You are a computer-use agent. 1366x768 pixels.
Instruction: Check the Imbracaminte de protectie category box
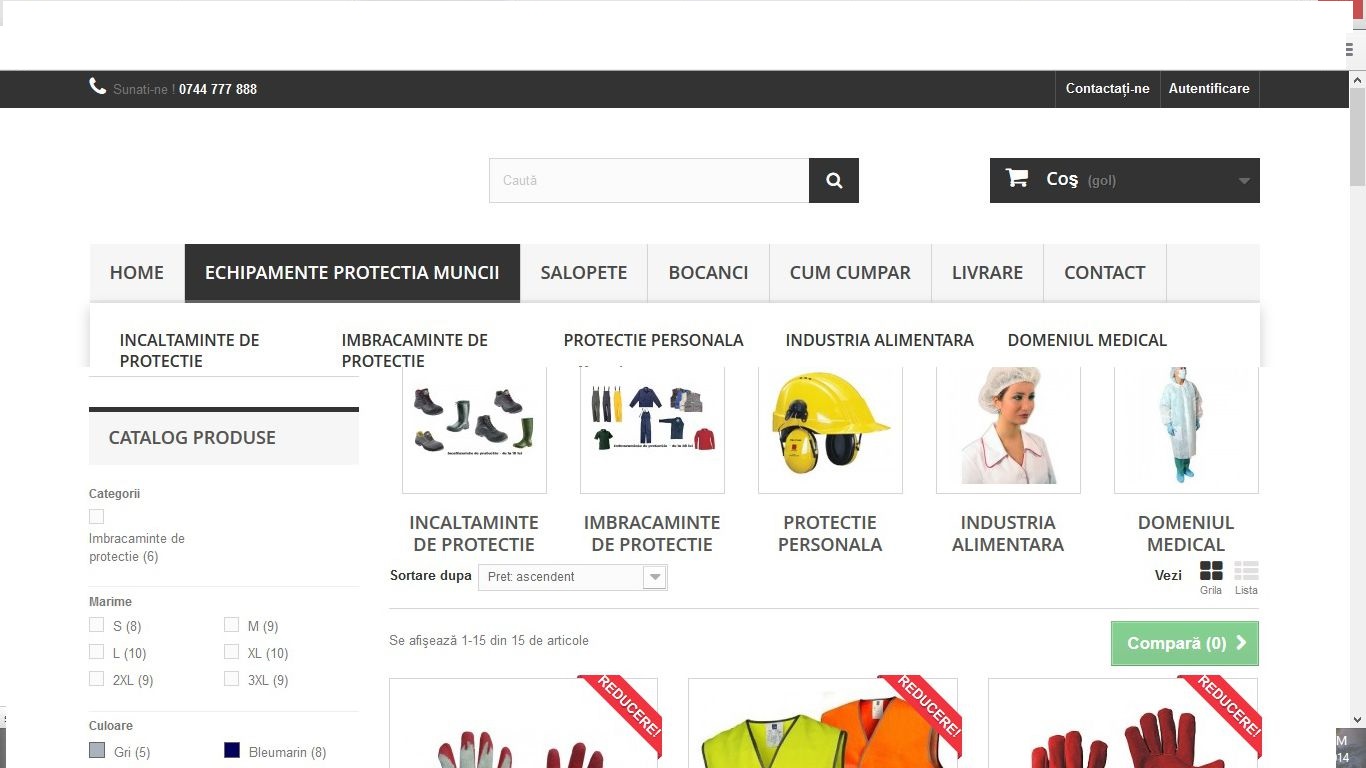click(x=96, y=517)
